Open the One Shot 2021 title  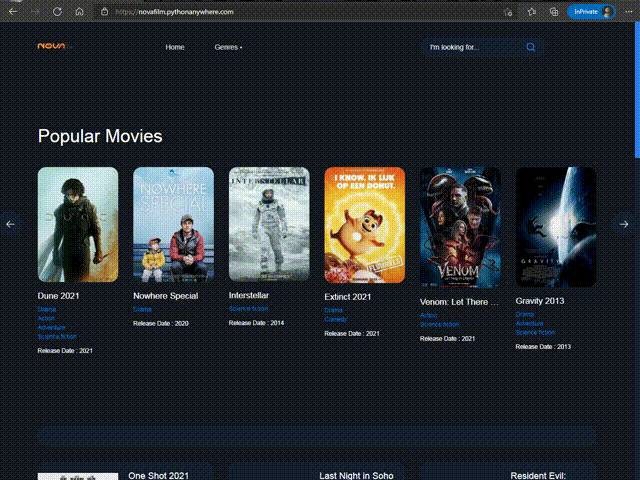pos(158,476)
